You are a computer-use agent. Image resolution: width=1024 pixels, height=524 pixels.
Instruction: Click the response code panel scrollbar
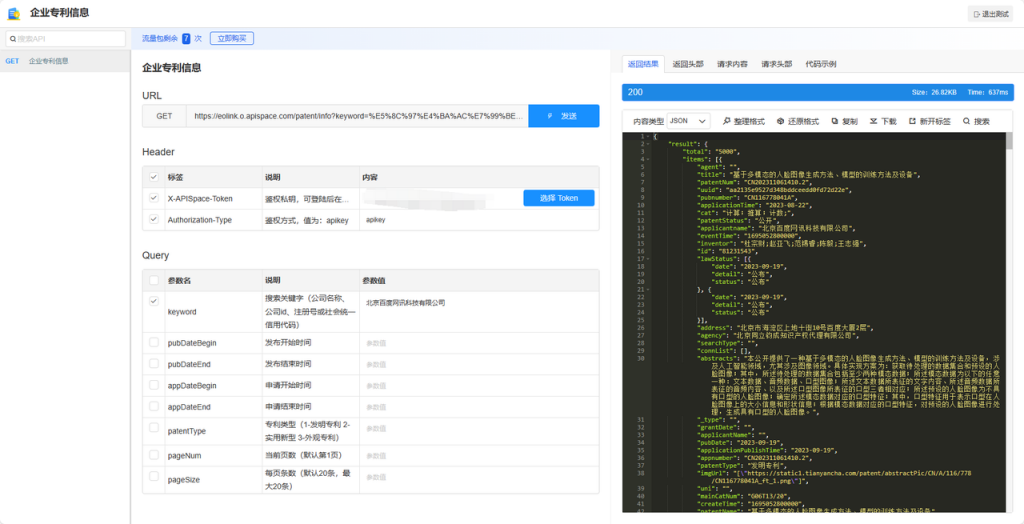tap(1009, 140)
